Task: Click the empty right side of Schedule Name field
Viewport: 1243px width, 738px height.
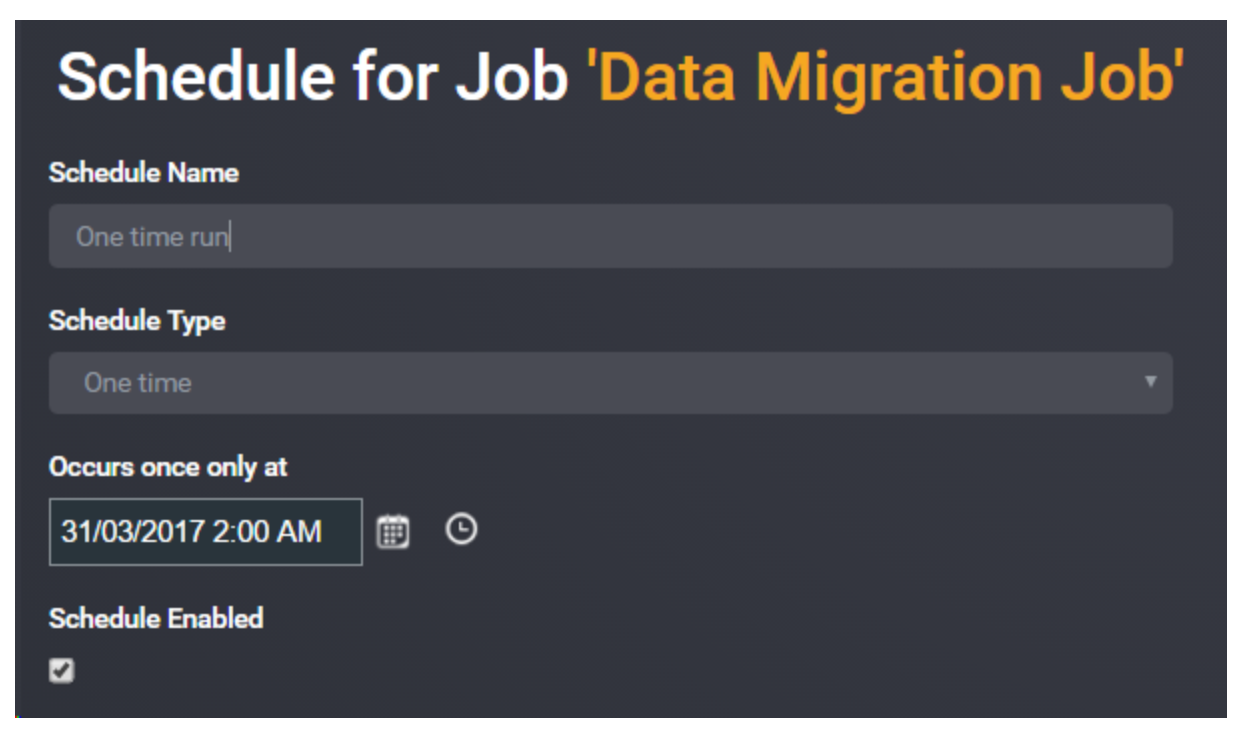Action: pos(800,236)
